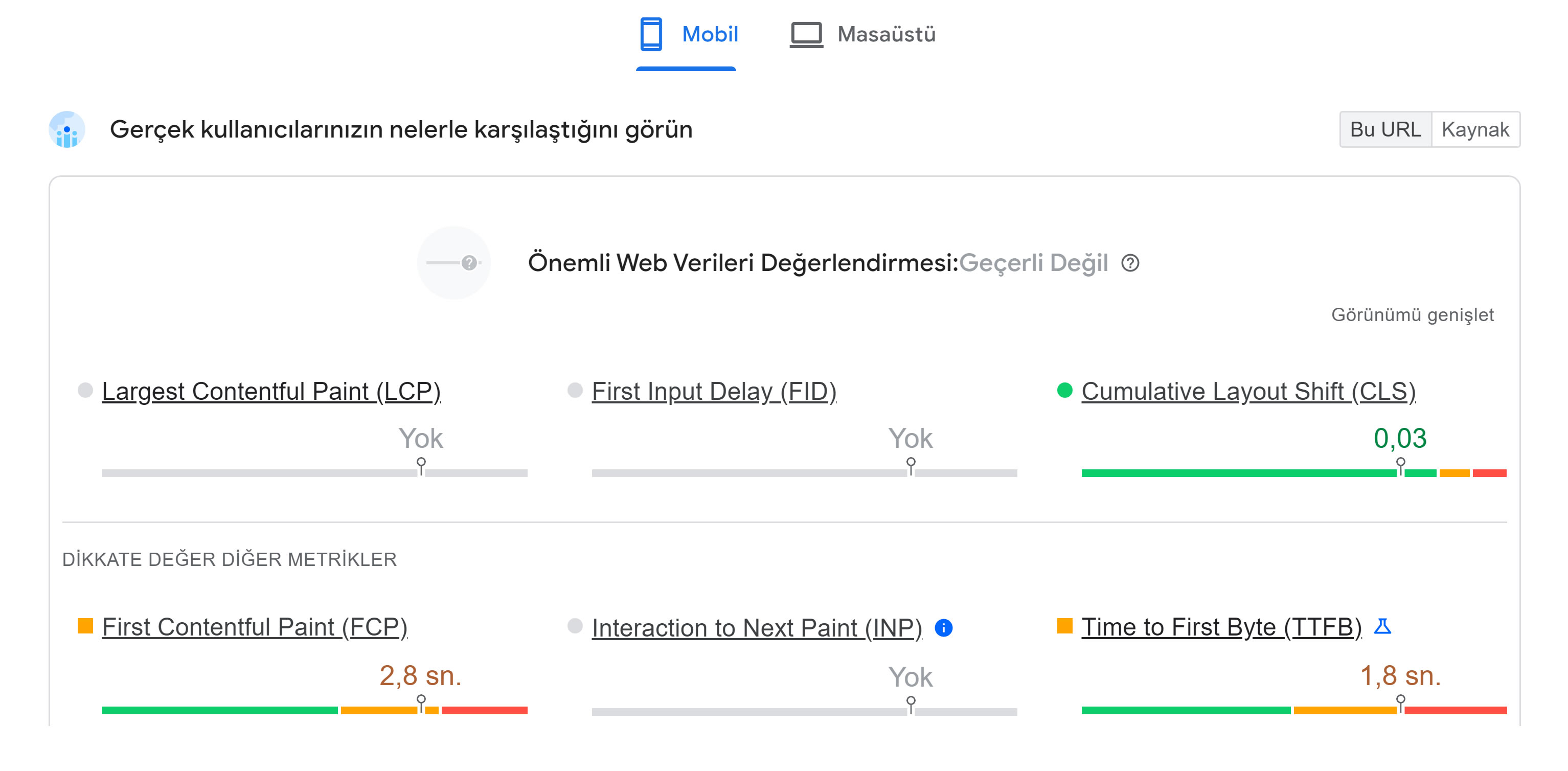Switch to the Kaynak toggle option
1568x771 pixels.
point(1475,129)
